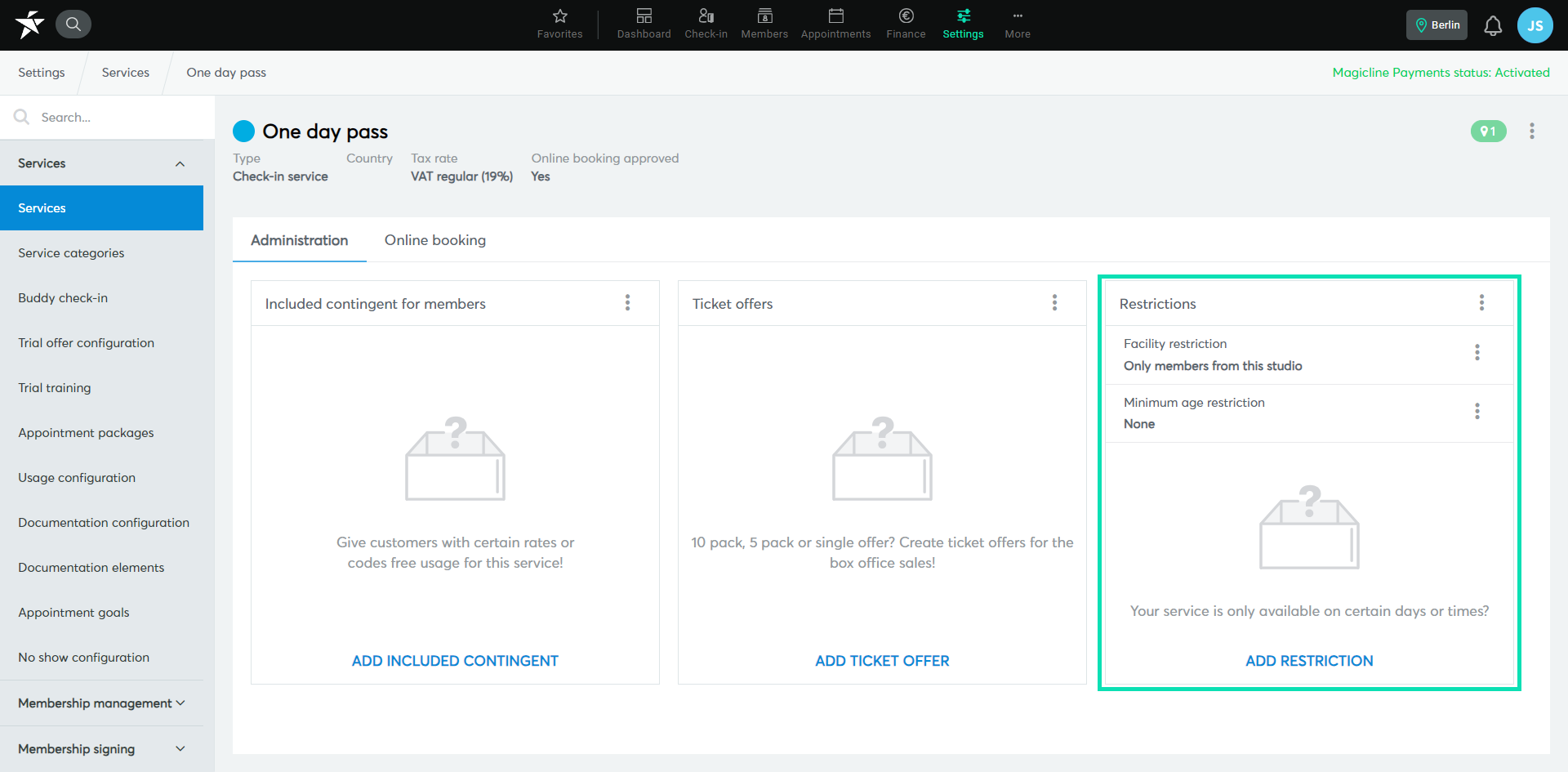
Task: Open the Berlin studio selector
Action: tap(1437, 25)
